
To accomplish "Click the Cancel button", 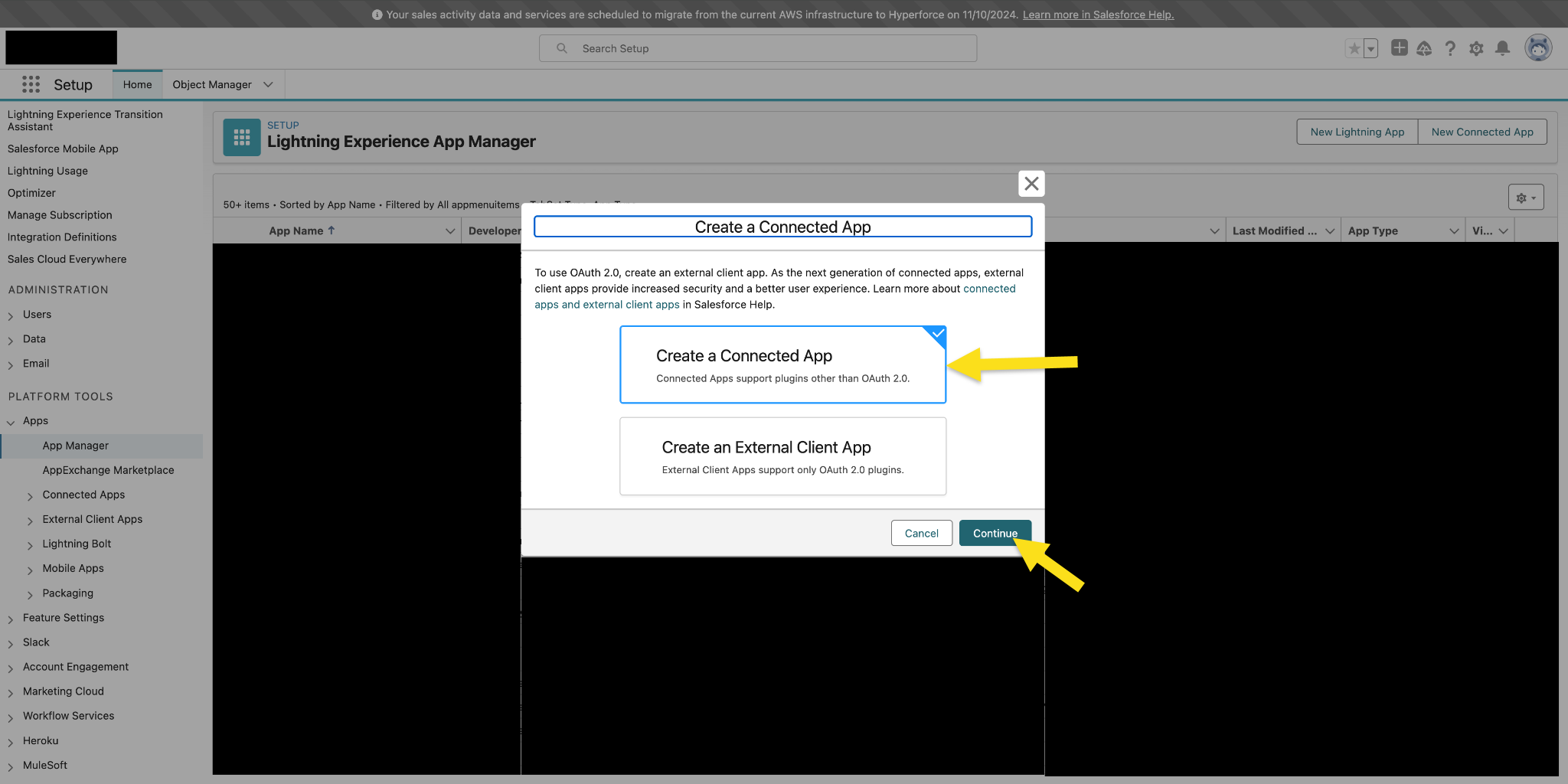I will point(921,533).
